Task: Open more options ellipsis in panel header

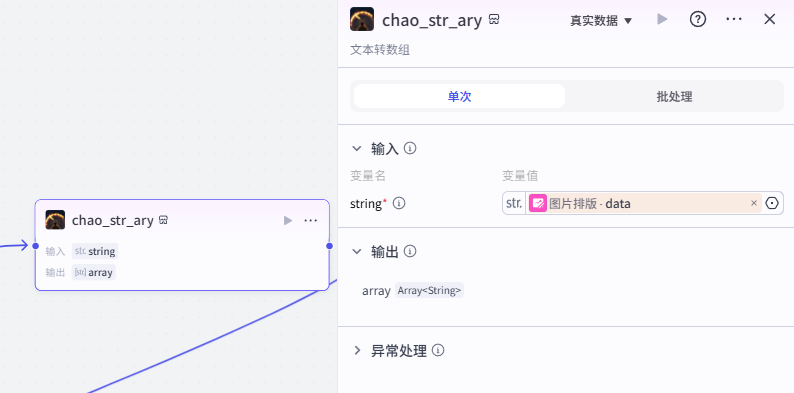Action: click(734, 20)
